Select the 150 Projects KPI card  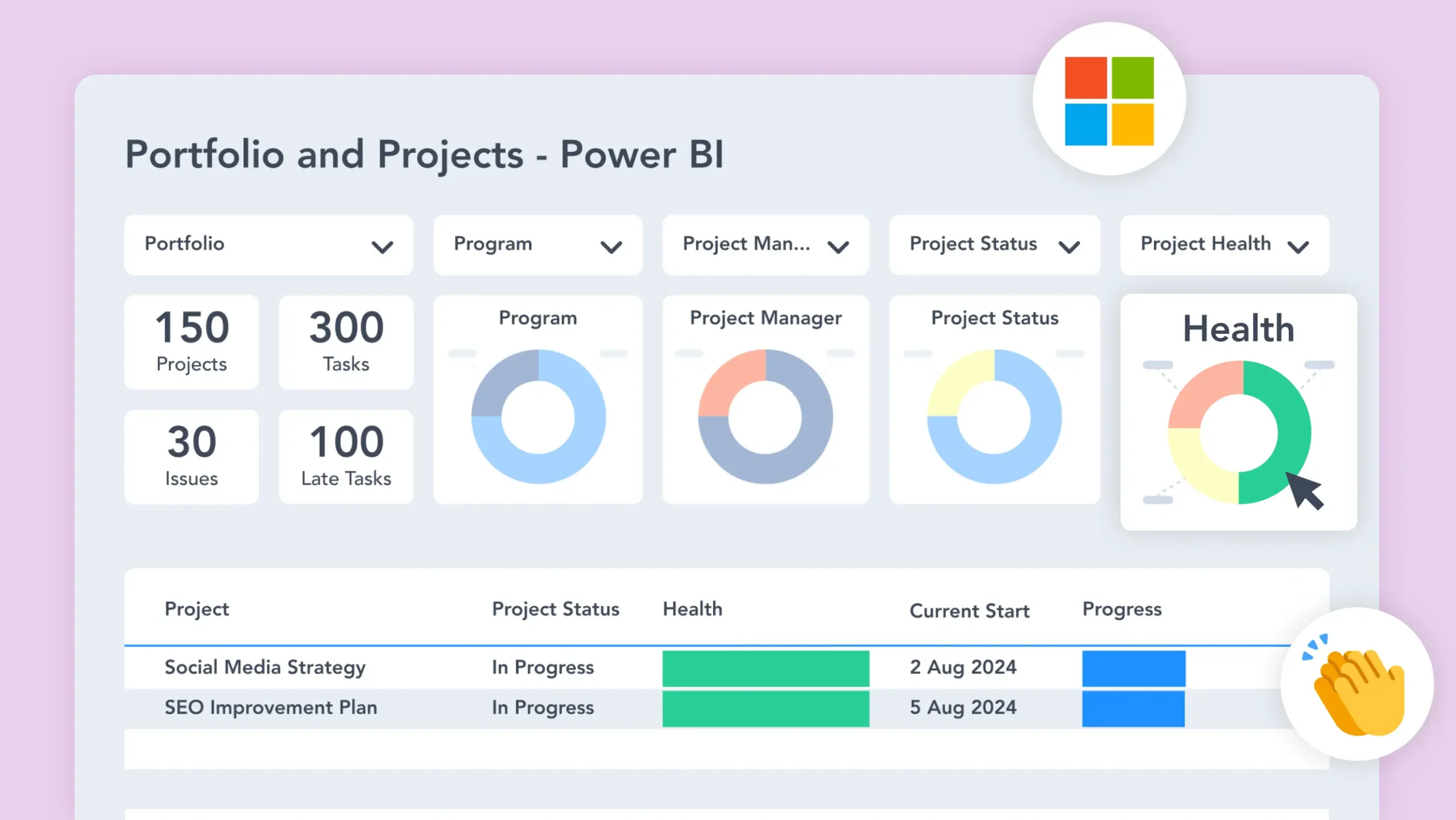tap(191, 341)
